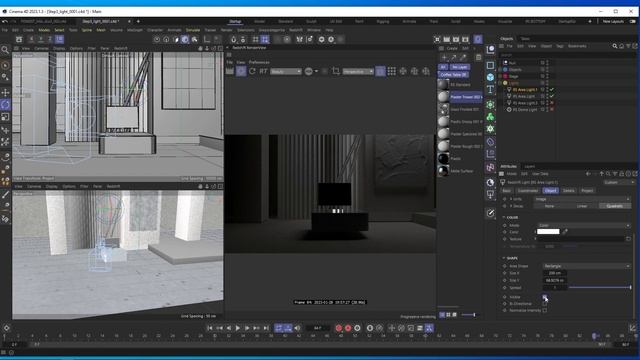
Task: Click the All materials filter button
Action: [x=443, y=67]
